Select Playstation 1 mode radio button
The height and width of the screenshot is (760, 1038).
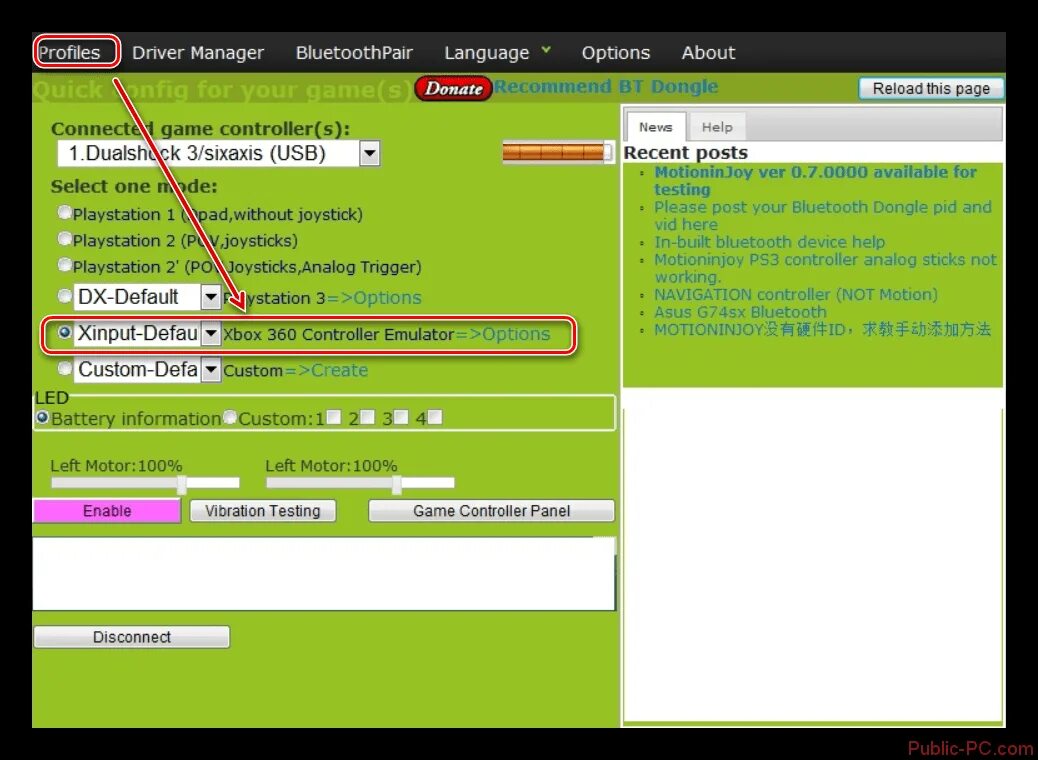pos(64,213)
